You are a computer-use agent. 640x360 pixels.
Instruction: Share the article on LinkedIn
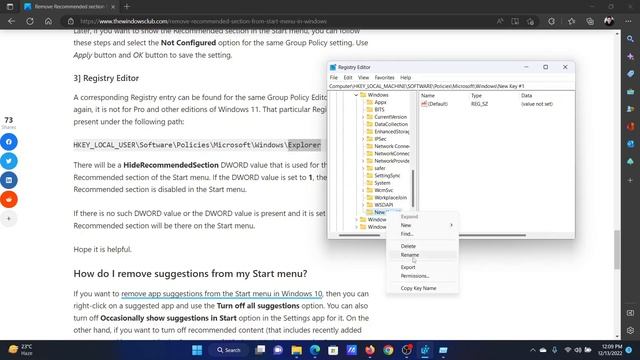(9, 180)
